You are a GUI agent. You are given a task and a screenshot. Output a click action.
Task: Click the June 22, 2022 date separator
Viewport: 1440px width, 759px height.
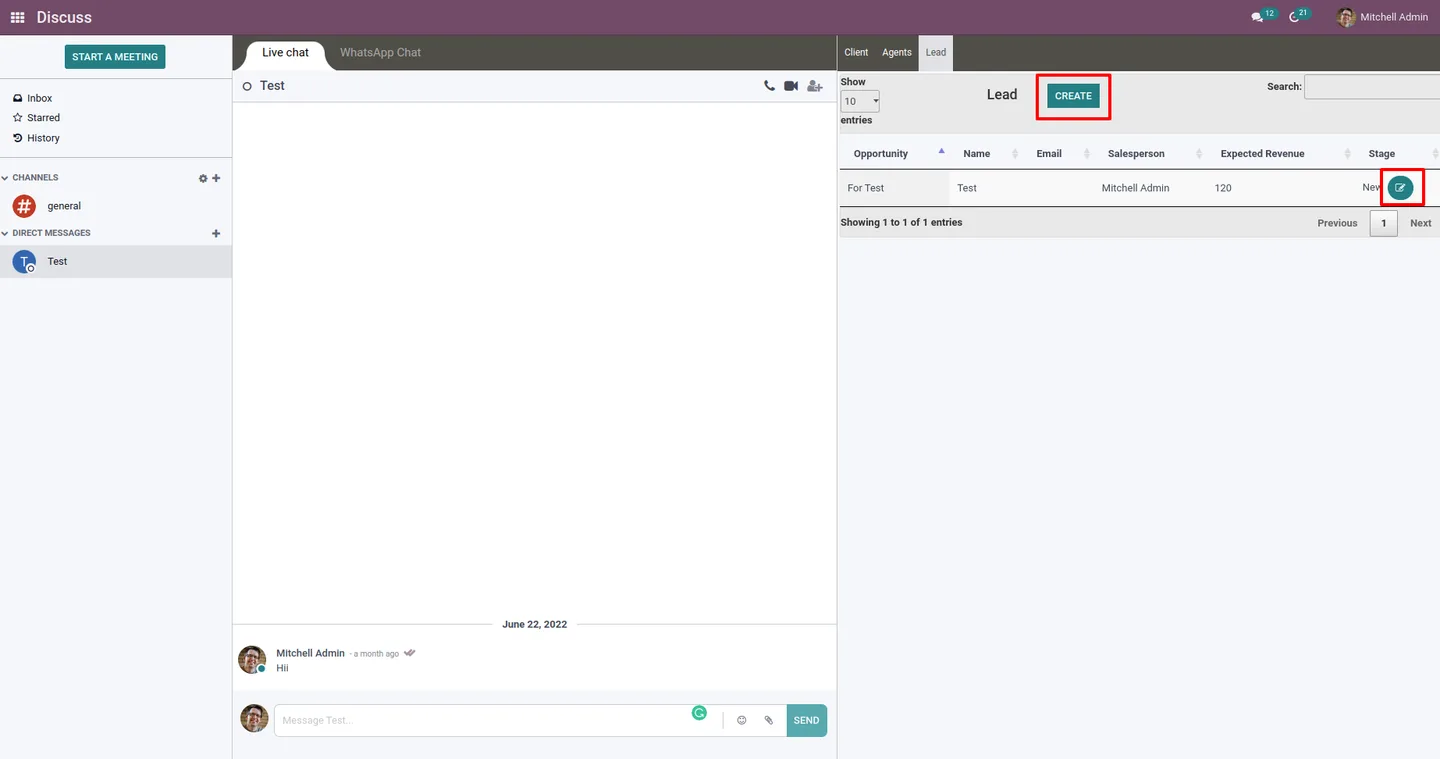(x=534, y=624)
